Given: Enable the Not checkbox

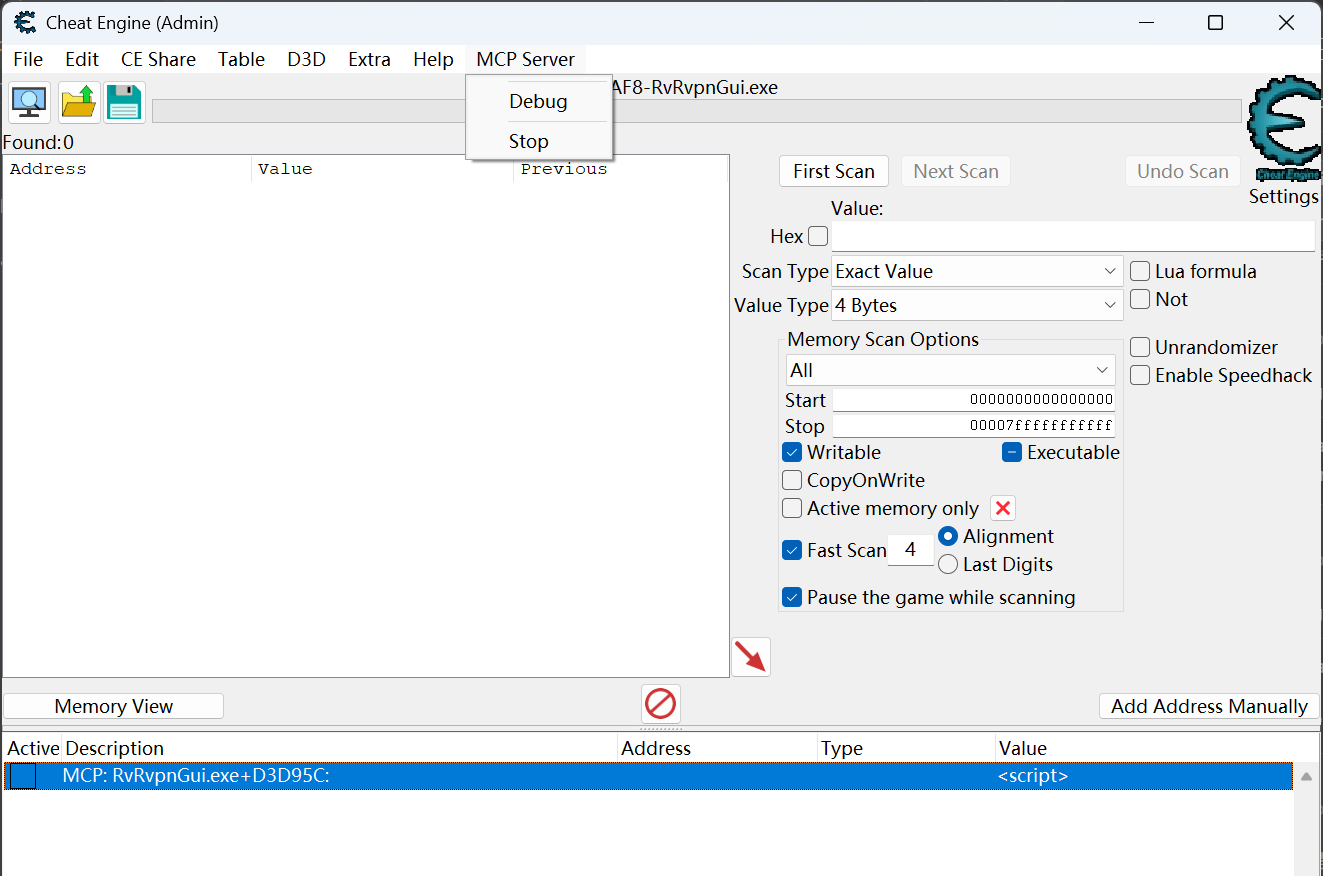Looking at the screenshot, I should click(x=1140, y=299).
